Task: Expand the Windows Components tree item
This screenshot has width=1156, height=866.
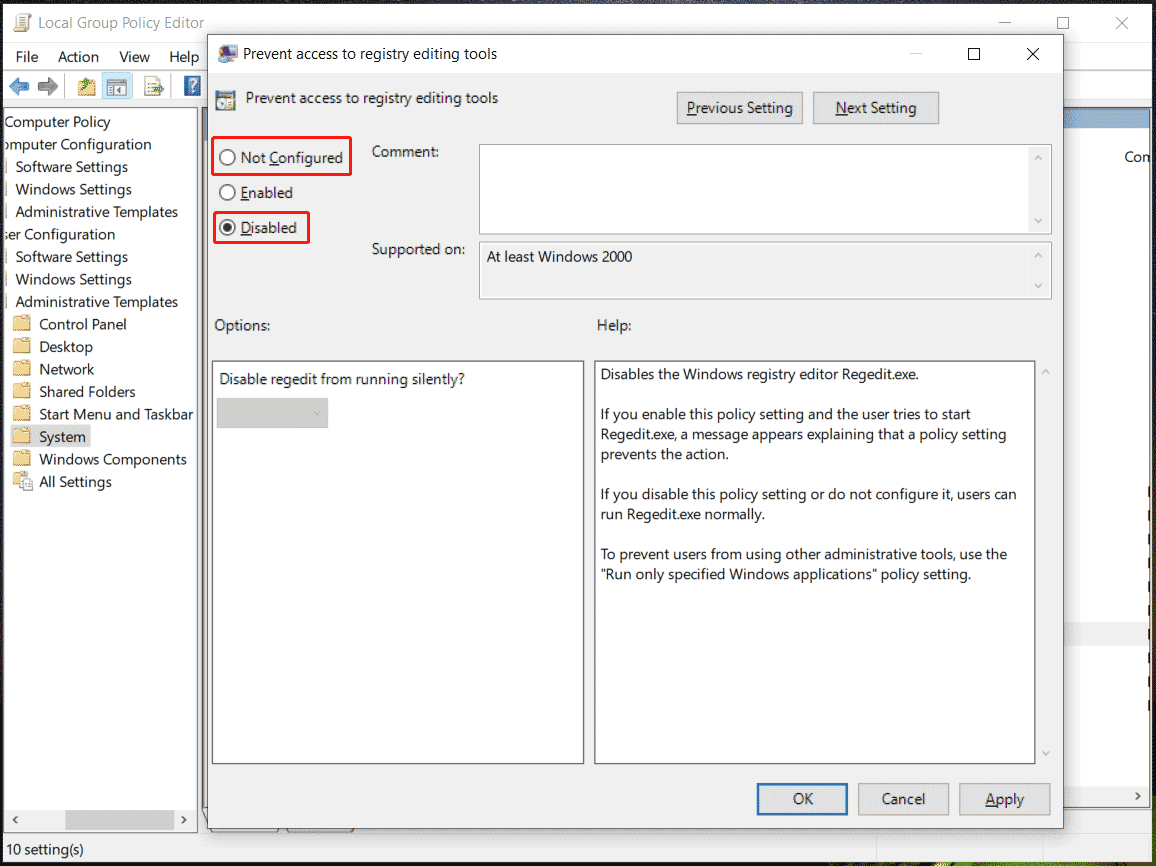Action: point(112,458)
